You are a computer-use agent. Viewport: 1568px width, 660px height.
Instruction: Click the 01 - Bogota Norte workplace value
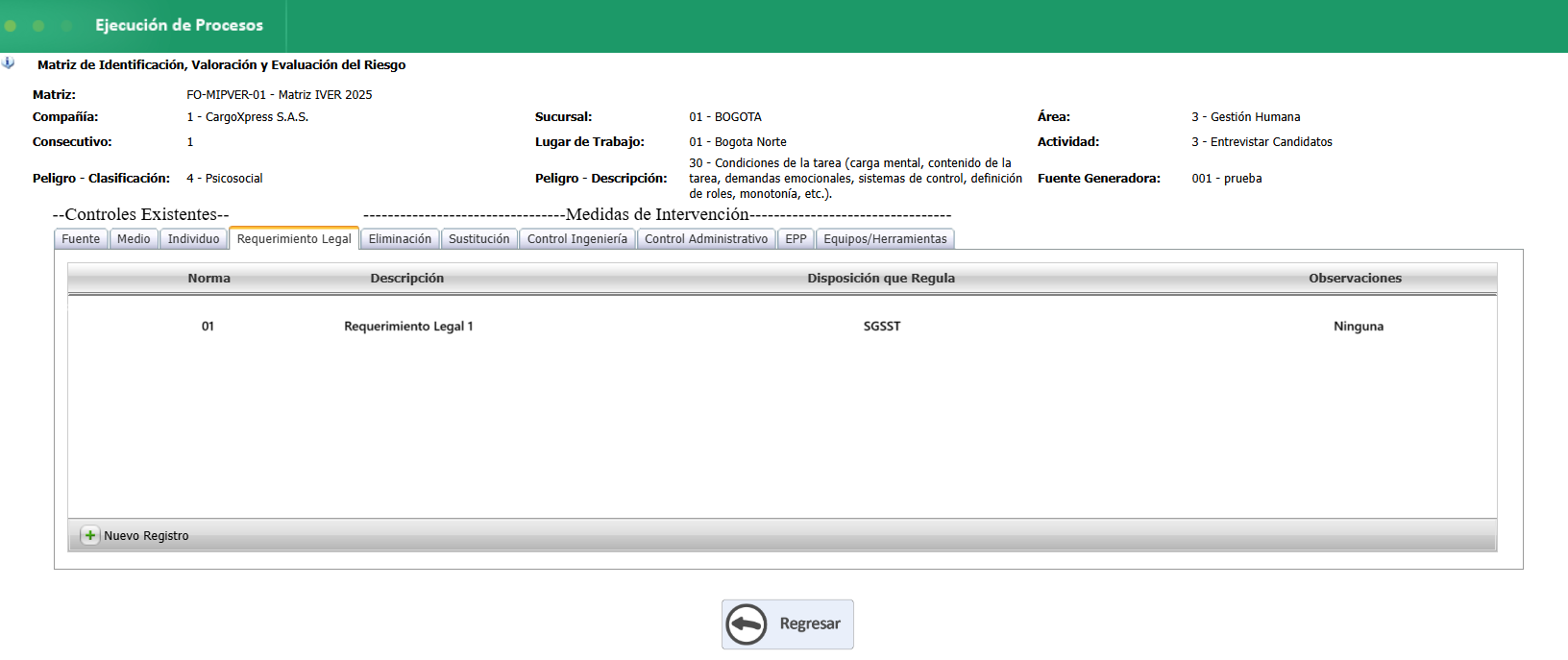[738, 142]
